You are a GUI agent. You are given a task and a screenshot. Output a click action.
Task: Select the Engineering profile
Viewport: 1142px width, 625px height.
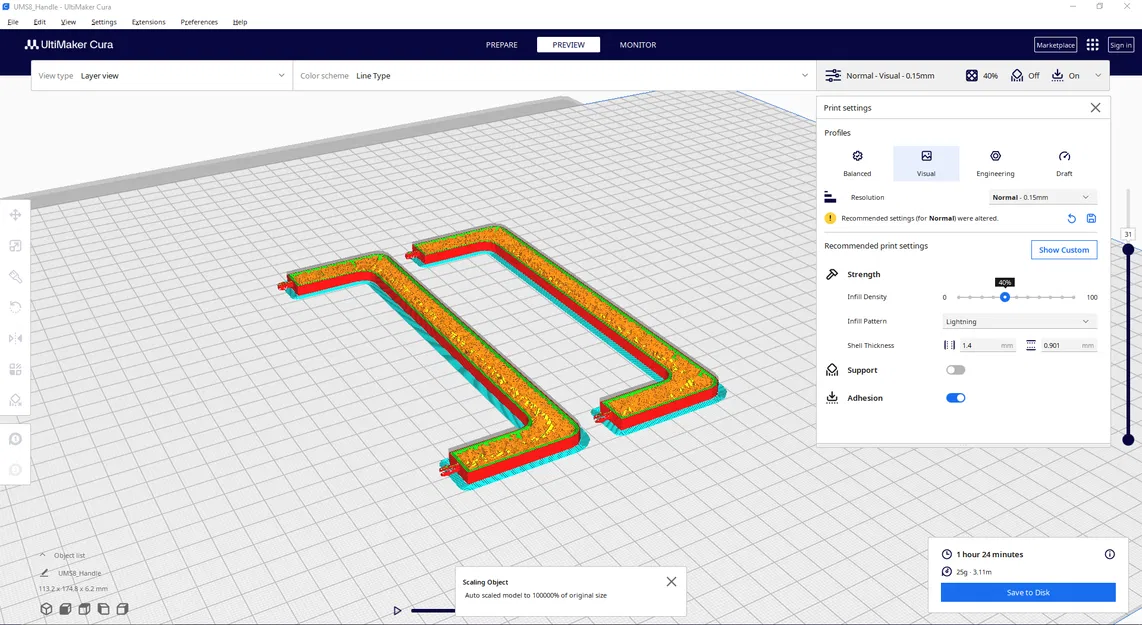[x=995, y=163]
